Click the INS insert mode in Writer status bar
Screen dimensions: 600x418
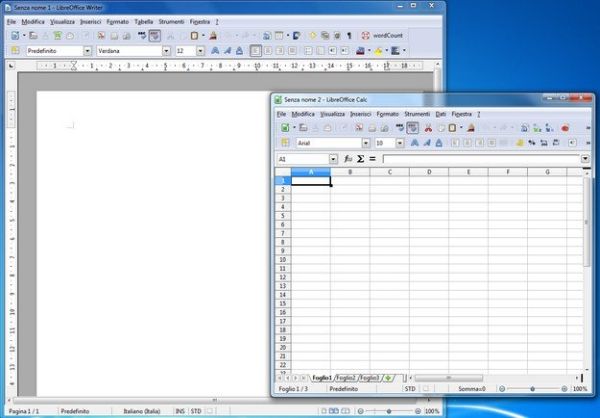point(180,411)
